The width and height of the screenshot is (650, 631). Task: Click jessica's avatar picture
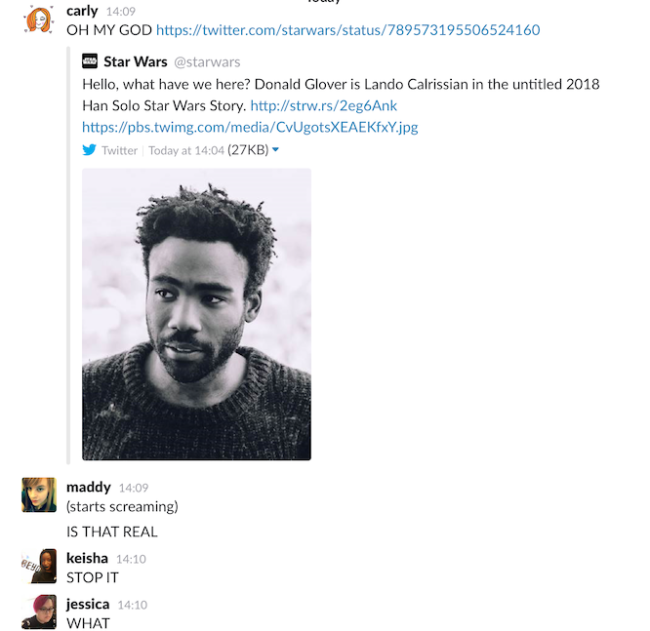39,612
